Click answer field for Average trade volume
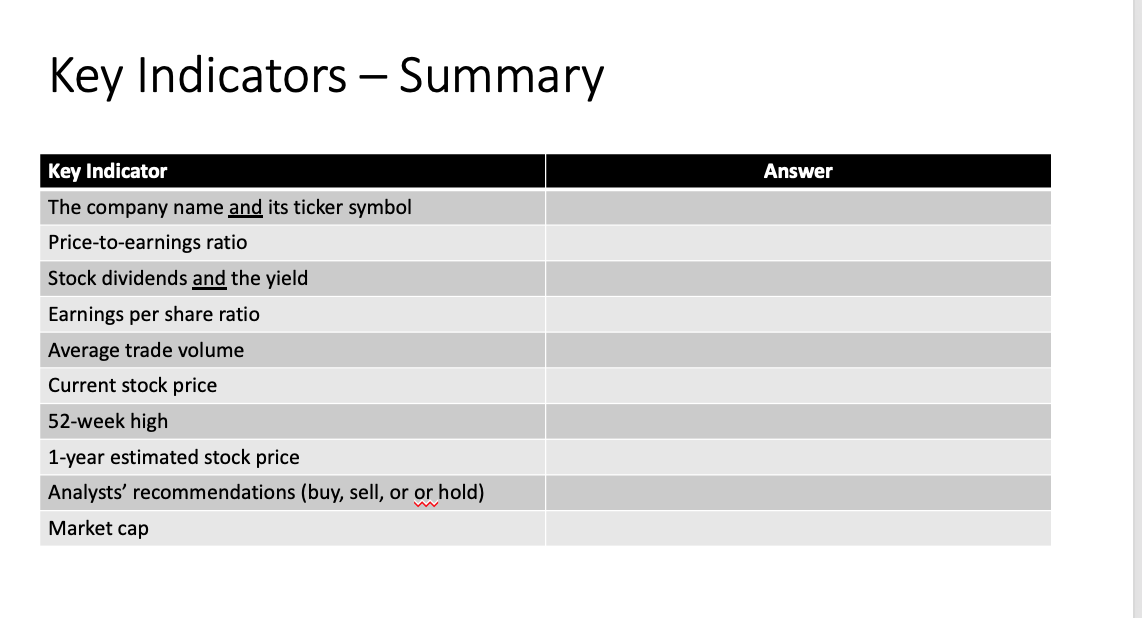1142x618 pixels. coord(798,350)
